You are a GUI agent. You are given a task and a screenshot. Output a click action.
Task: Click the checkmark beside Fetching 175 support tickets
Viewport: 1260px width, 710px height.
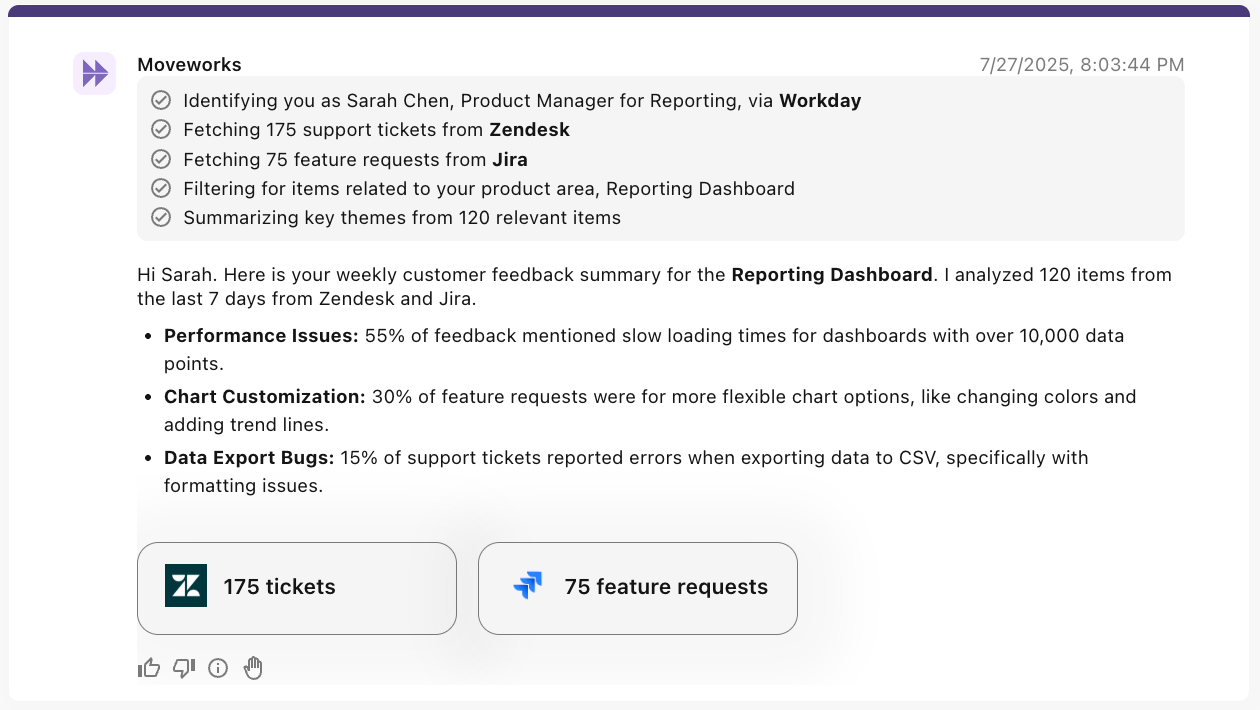click(160, 130)
